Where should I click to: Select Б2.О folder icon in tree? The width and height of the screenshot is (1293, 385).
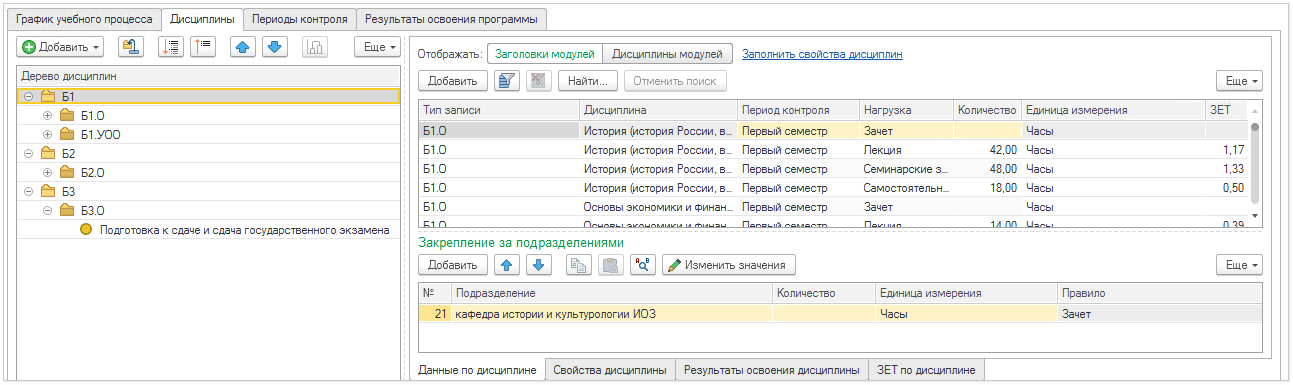(67, 173)
